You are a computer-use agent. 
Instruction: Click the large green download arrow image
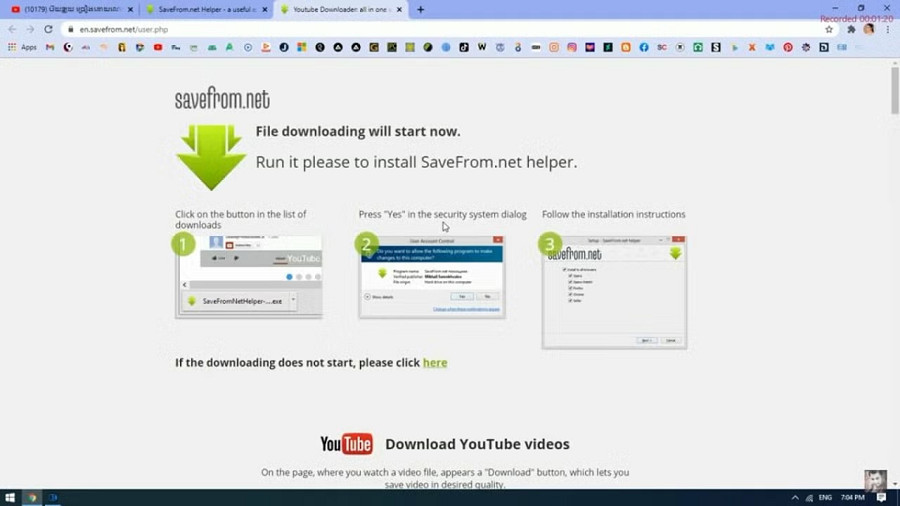click(210, 157)
